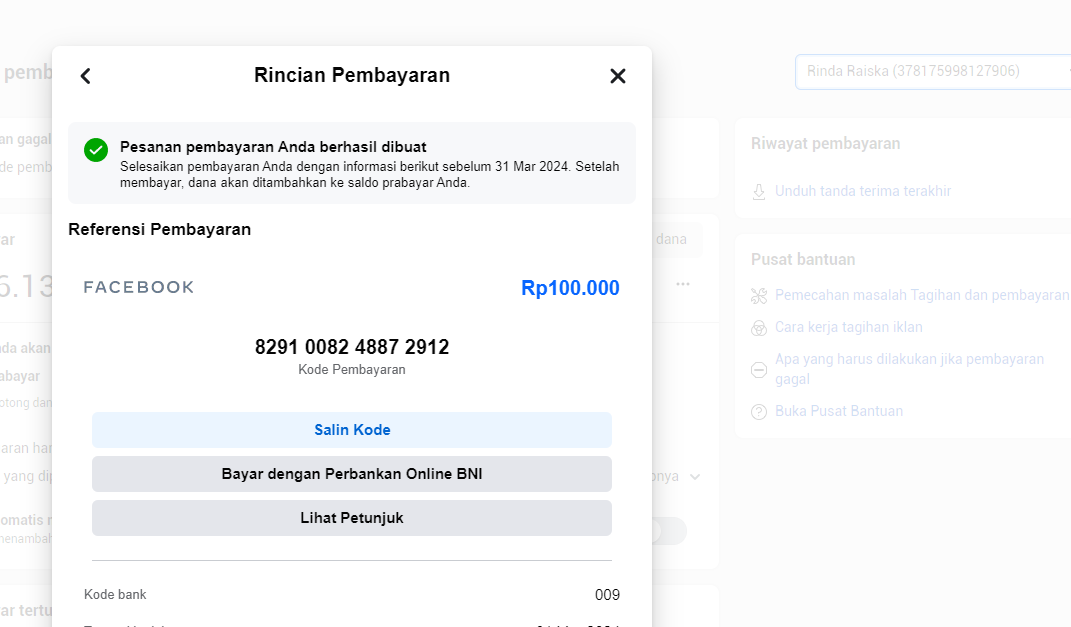
Task: Click the download receipt icon
Action: point(759,192)
